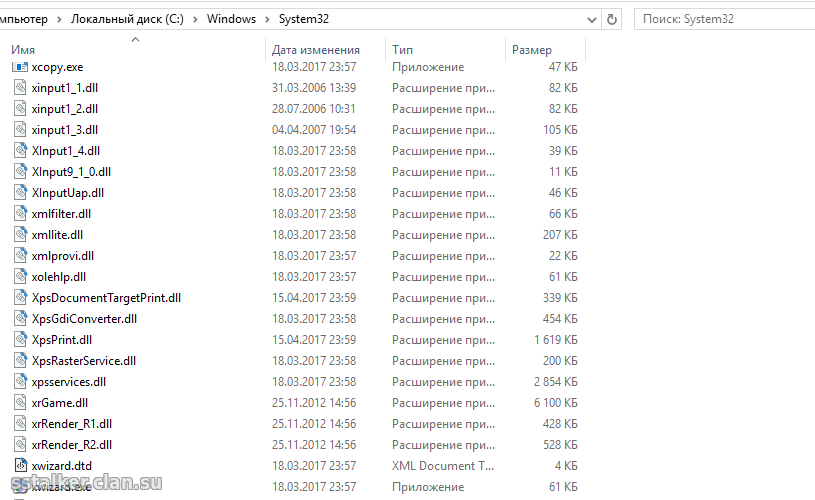Select the XpsDocumentTargetPrint.dll file icon
This screenshot has width=815, height=500.
coord(20,297)
